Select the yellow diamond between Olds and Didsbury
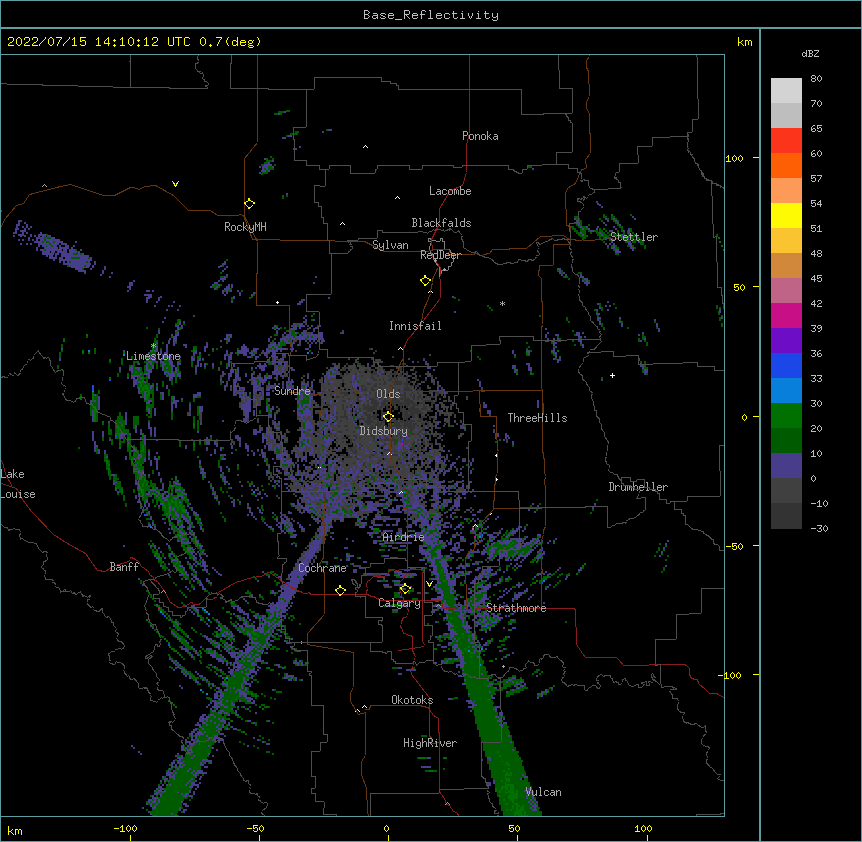 click(388, 417)
